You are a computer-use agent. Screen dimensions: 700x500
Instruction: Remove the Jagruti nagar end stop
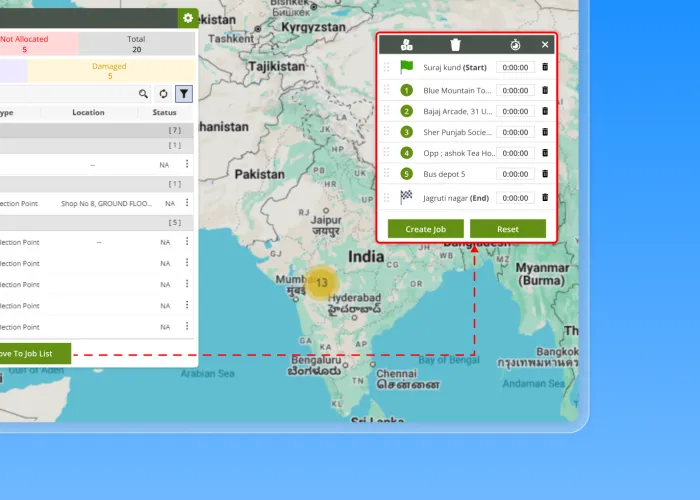pyautogui.click(x=545, y=198)
